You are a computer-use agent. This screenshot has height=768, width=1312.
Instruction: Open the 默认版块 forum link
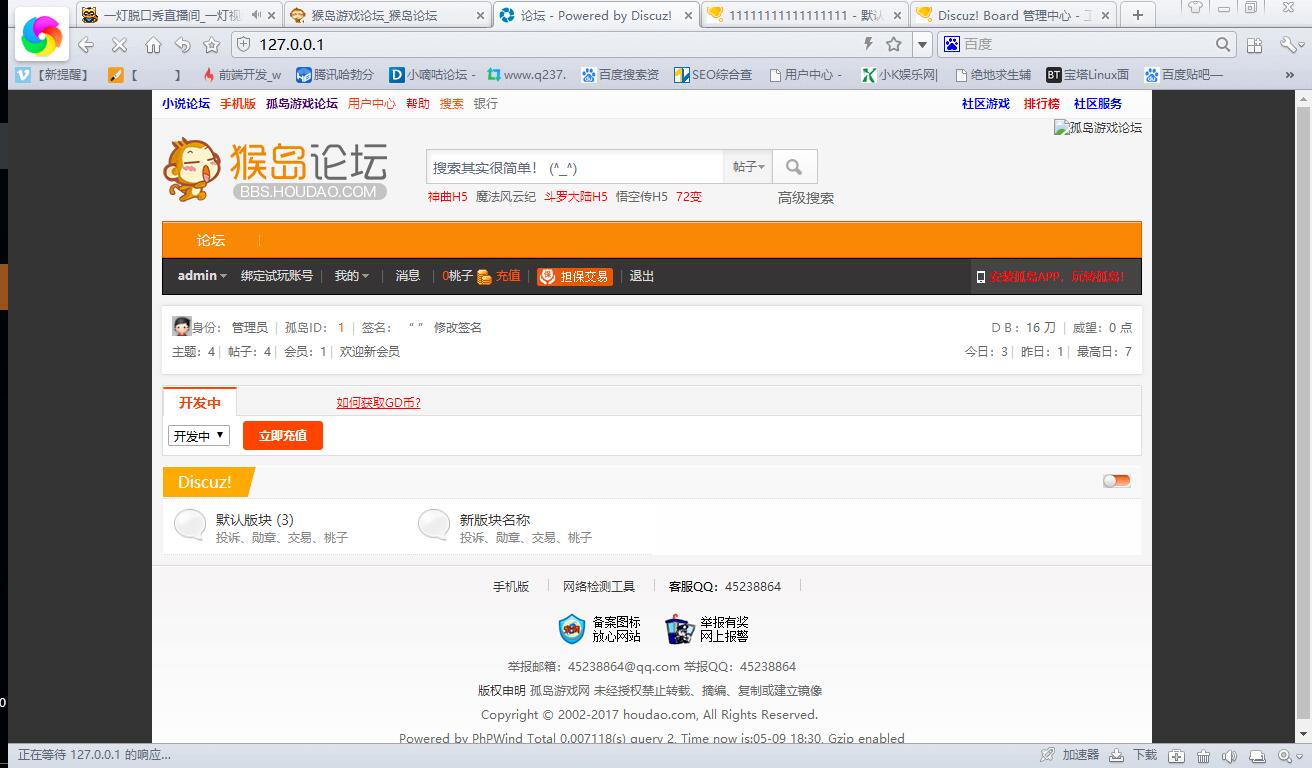pos(255,520)
